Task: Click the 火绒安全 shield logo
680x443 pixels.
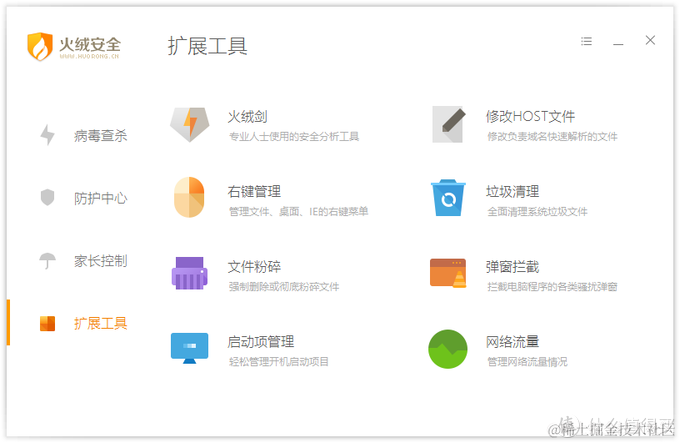Action: coord(40,46)
